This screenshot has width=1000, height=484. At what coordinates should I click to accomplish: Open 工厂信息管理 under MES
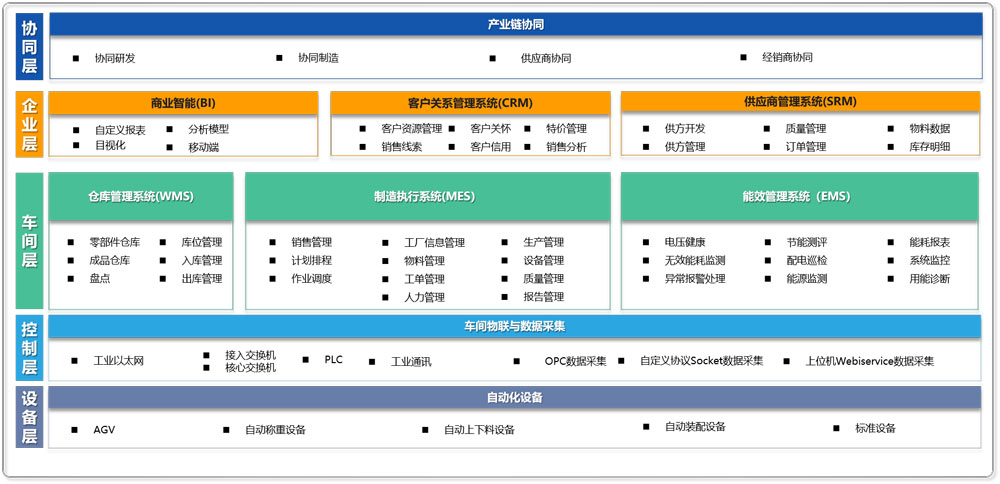[434, 243]
